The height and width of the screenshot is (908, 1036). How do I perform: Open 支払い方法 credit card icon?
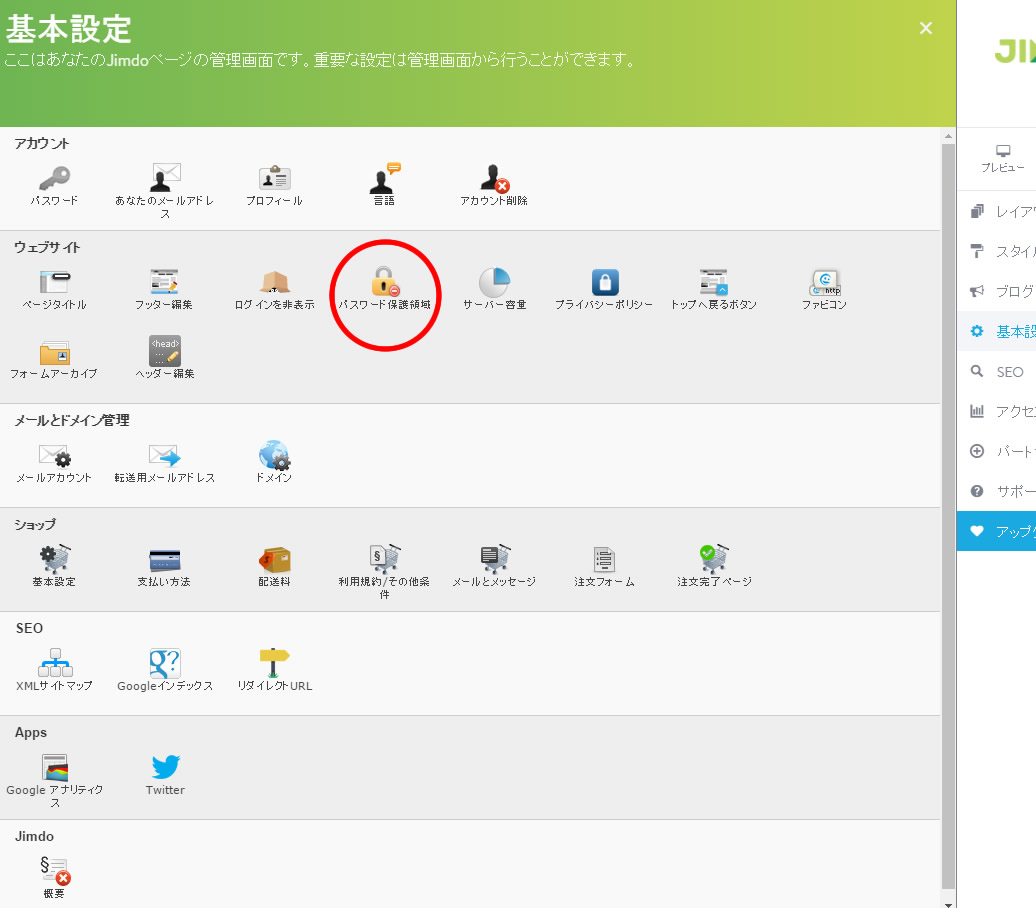pyautogui.click(x=165, y=560)
